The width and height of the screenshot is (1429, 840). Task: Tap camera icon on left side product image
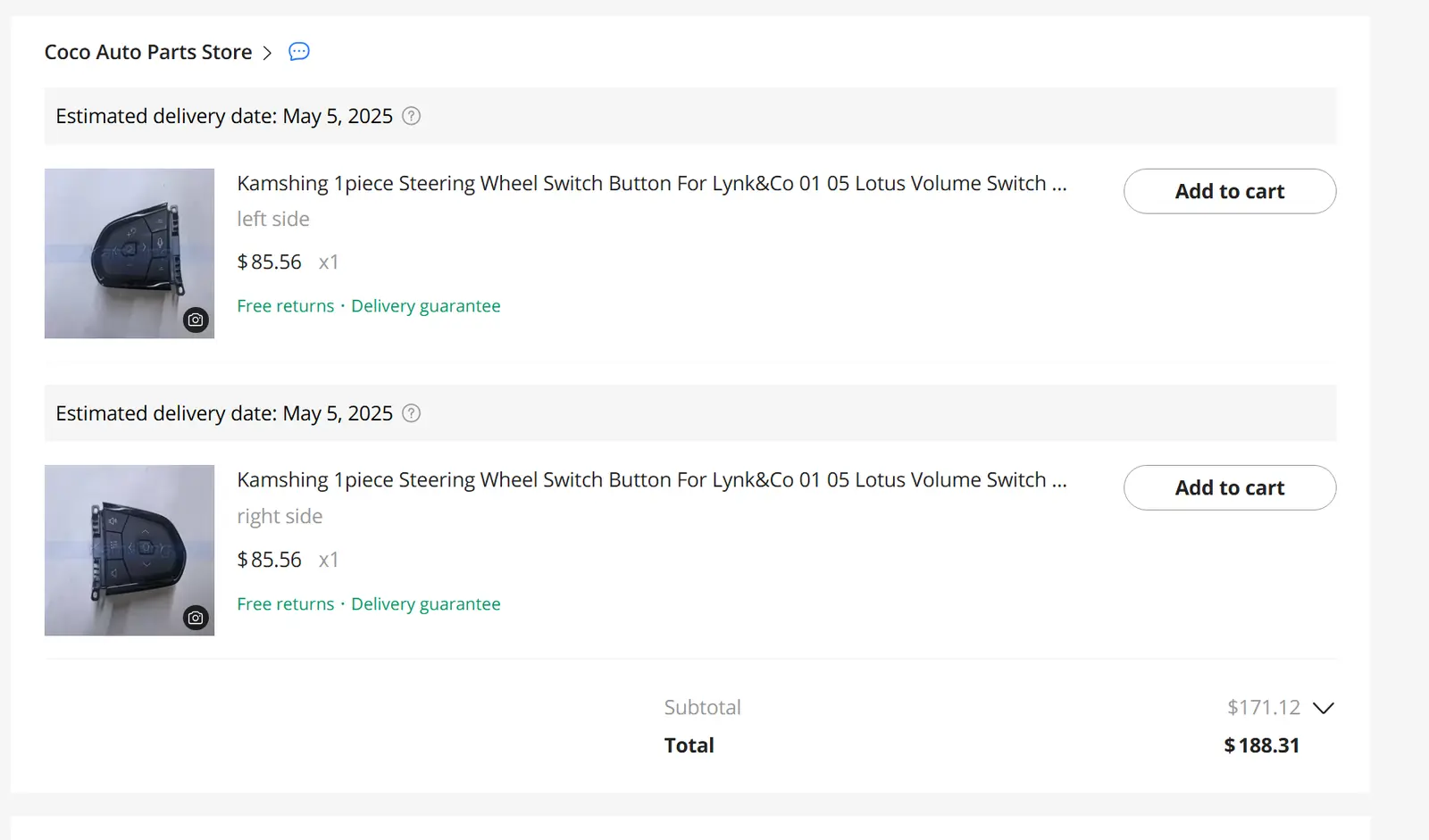point(196,320)
